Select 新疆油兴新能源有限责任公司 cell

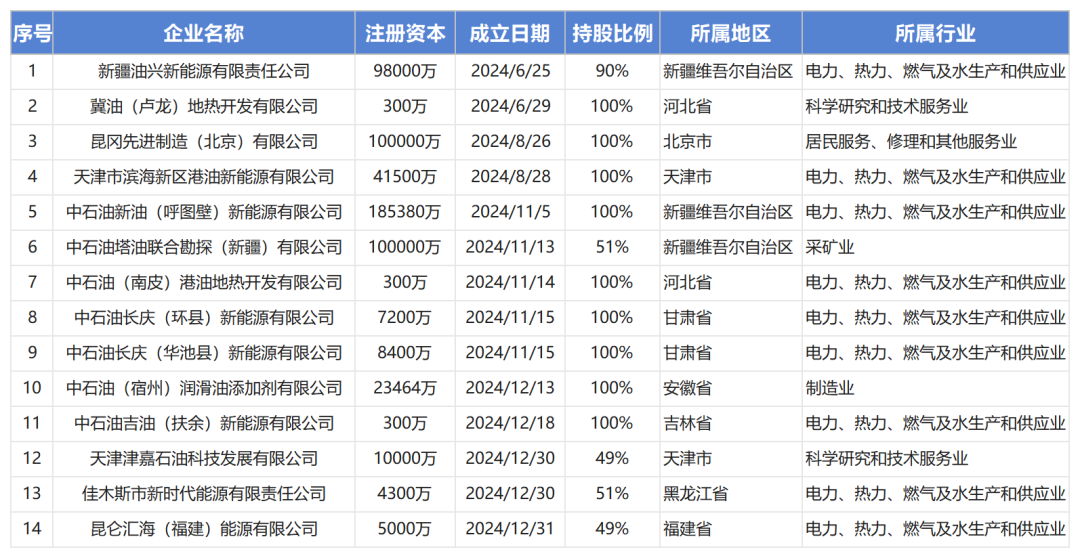tap(204, 72)
